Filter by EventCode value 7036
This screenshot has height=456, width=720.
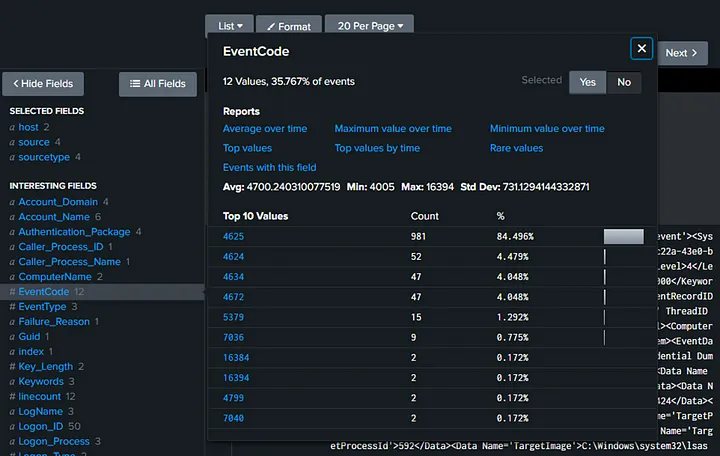point(233,338)
